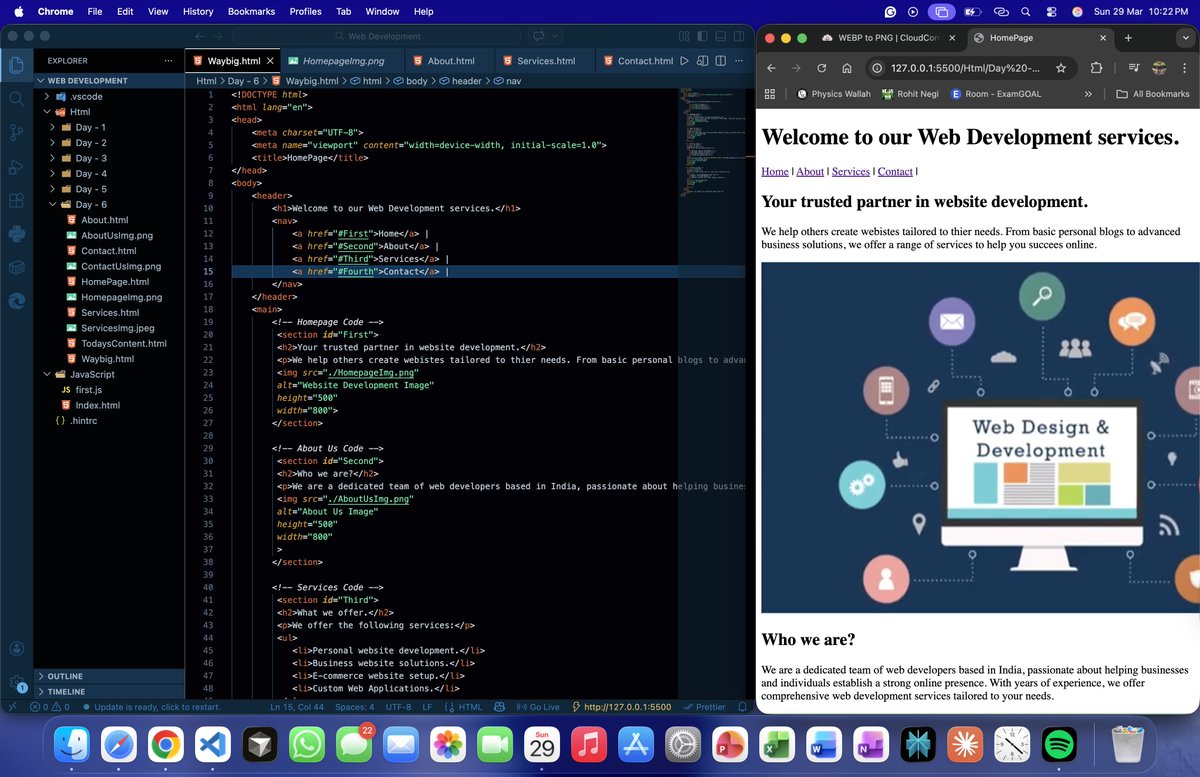The image size is (1200, 777).
Task: Click the Home link on the web page
Action: tap(775, 171)
